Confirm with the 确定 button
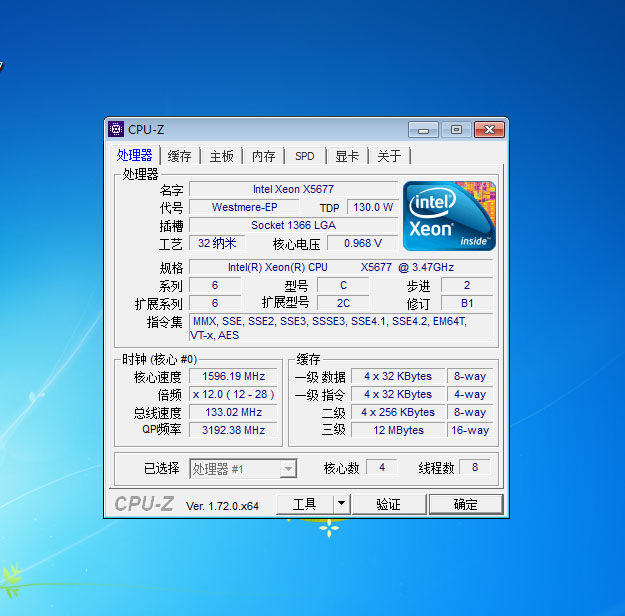 (x=466, y=504)
